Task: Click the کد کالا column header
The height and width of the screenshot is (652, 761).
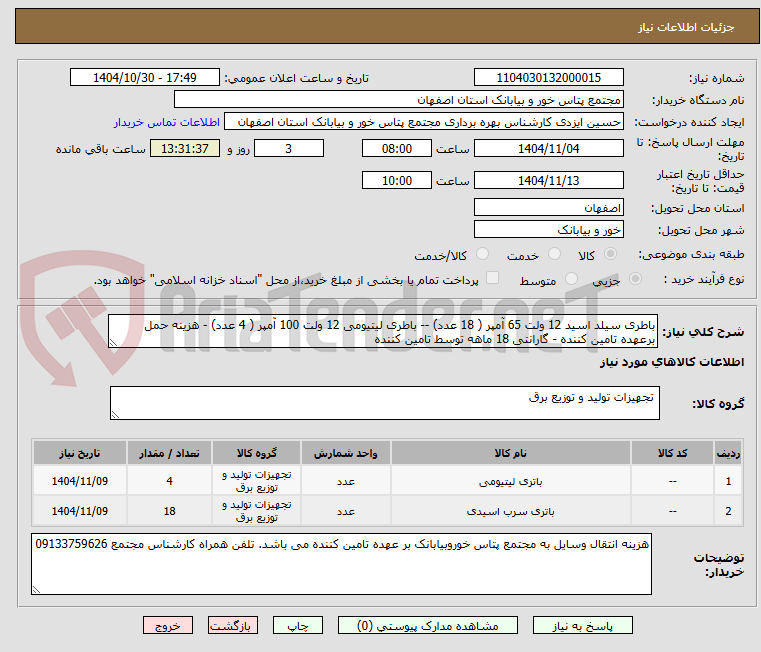Action: [x=672, y=453]
